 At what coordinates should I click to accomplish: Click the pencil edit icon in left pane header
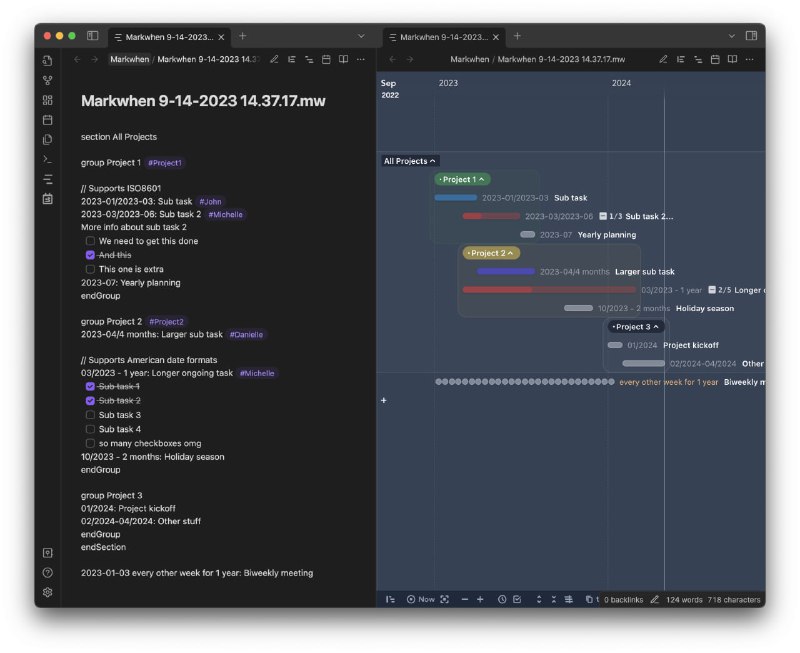click(274, 59)
